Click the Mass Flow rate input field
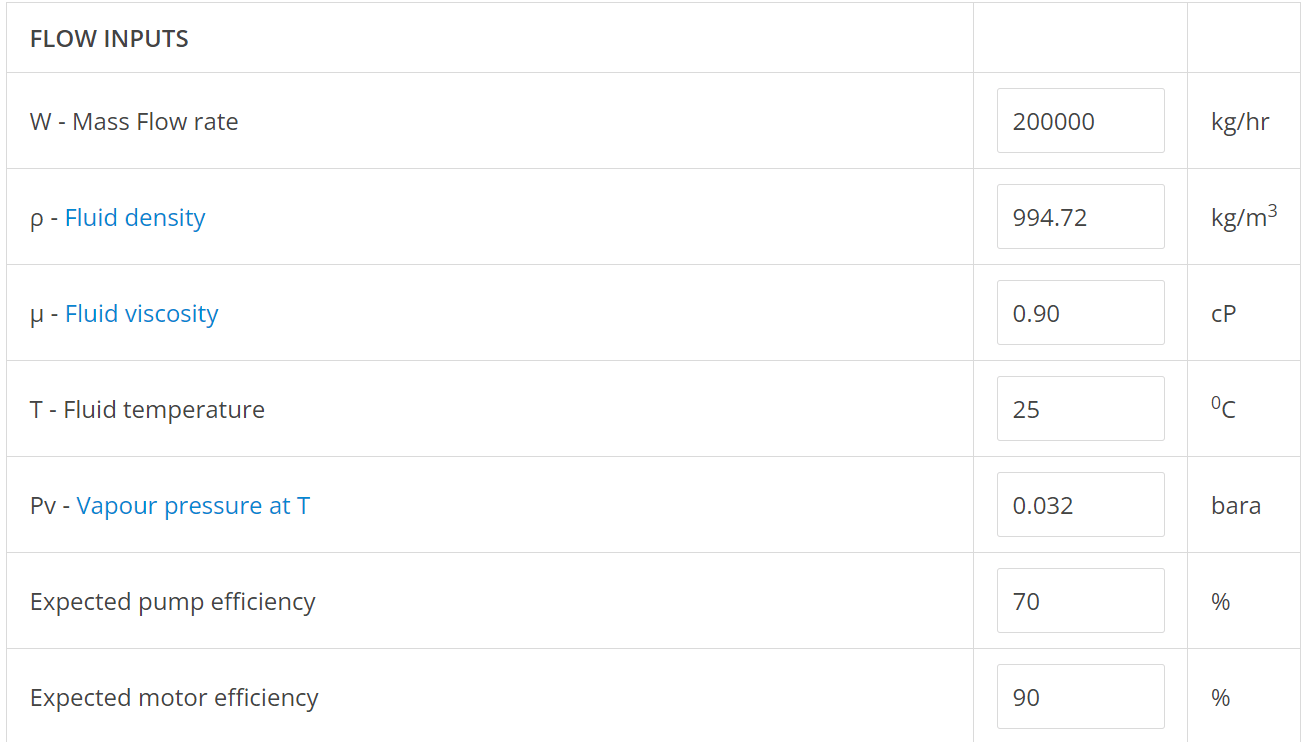The width and height of the screenshot is (1306, 742). pos(1080,121)
